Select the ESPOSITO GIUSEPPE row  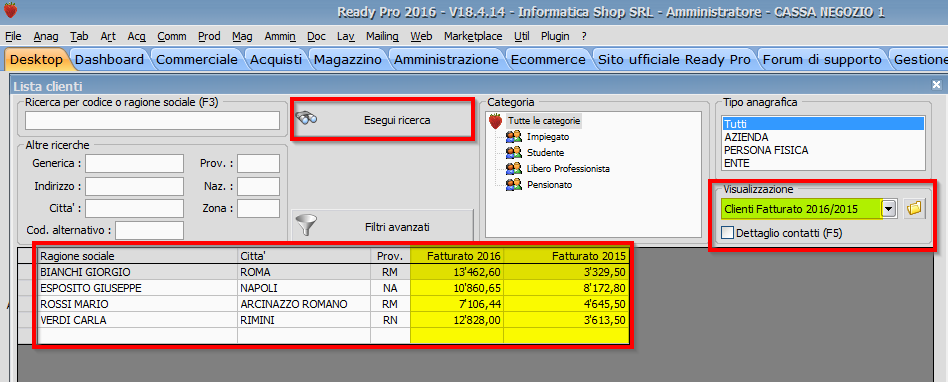(333, 288)
